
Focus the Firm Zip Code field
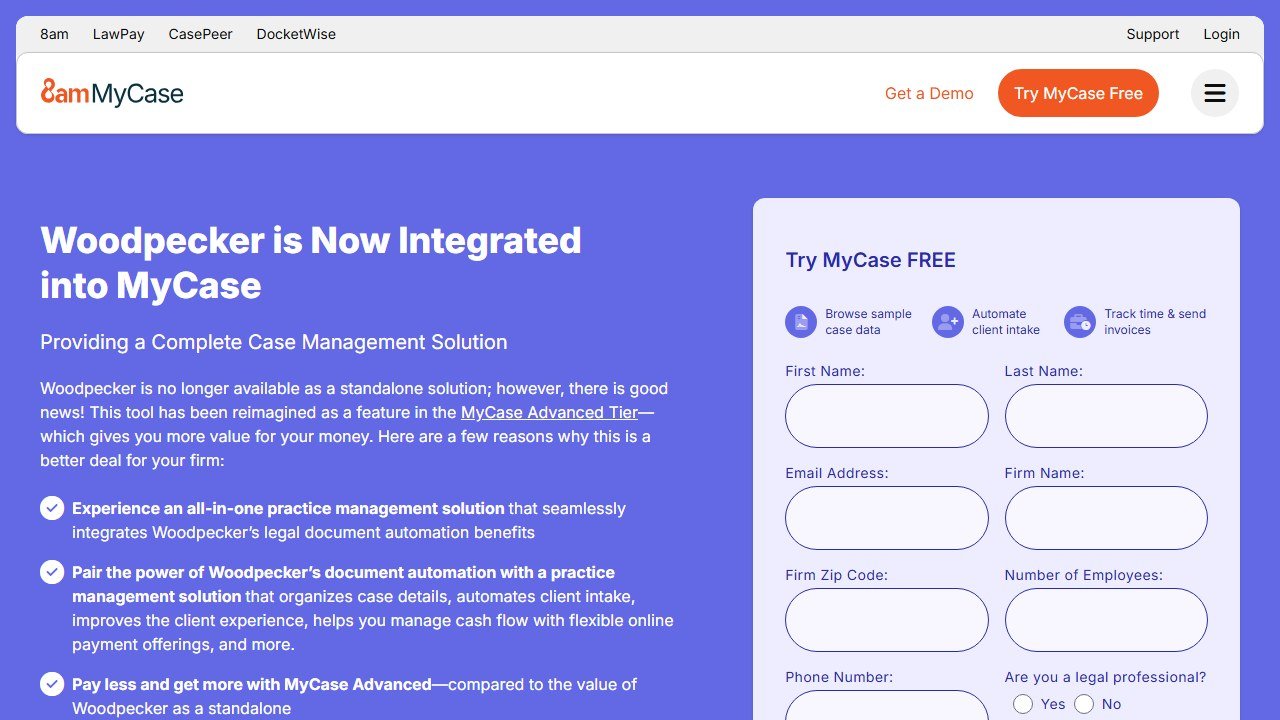pos(887,620)
